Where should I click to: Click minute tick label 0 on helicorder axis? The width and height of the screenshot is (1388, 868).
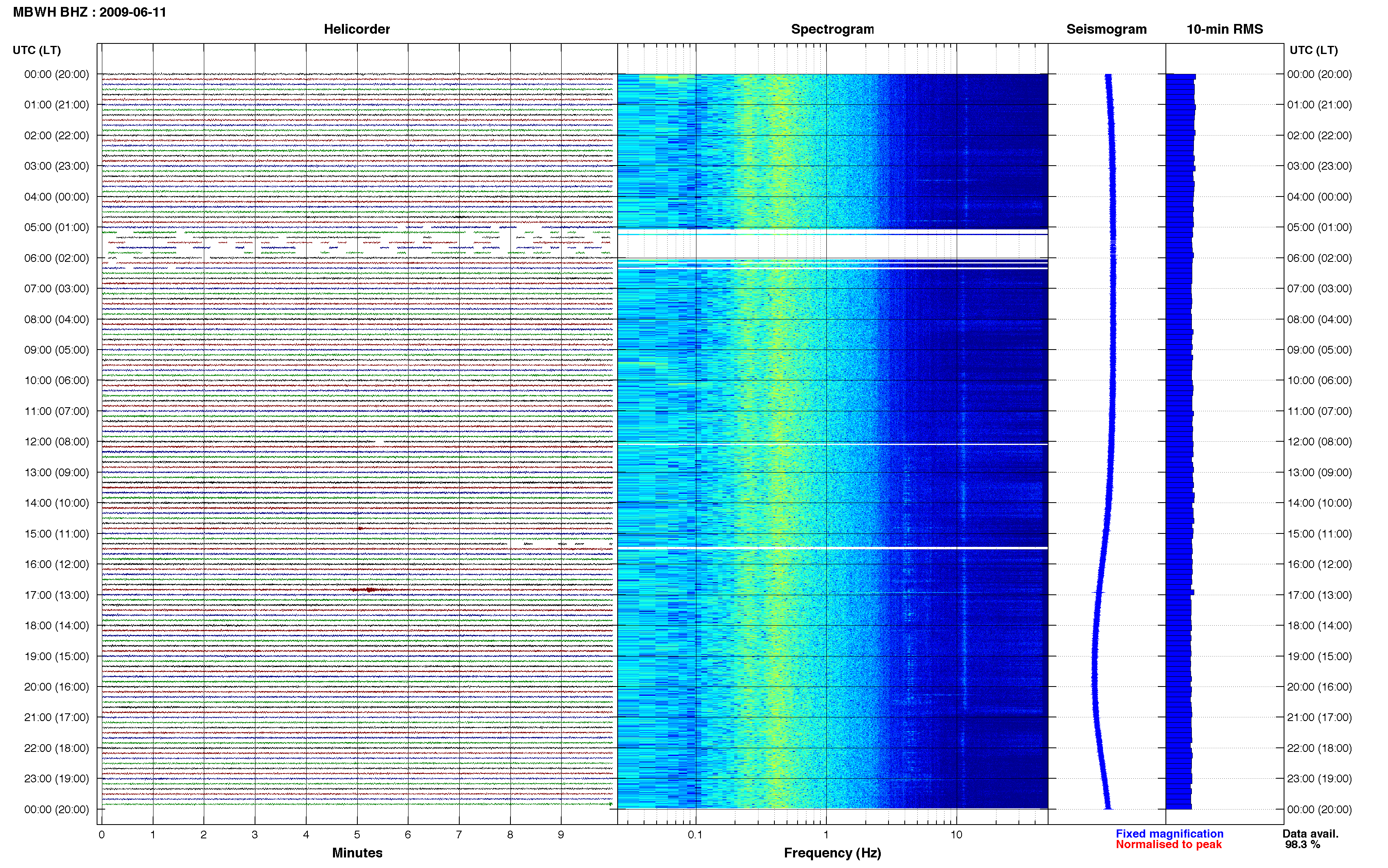pyautogui.click(x=102, y=835)
